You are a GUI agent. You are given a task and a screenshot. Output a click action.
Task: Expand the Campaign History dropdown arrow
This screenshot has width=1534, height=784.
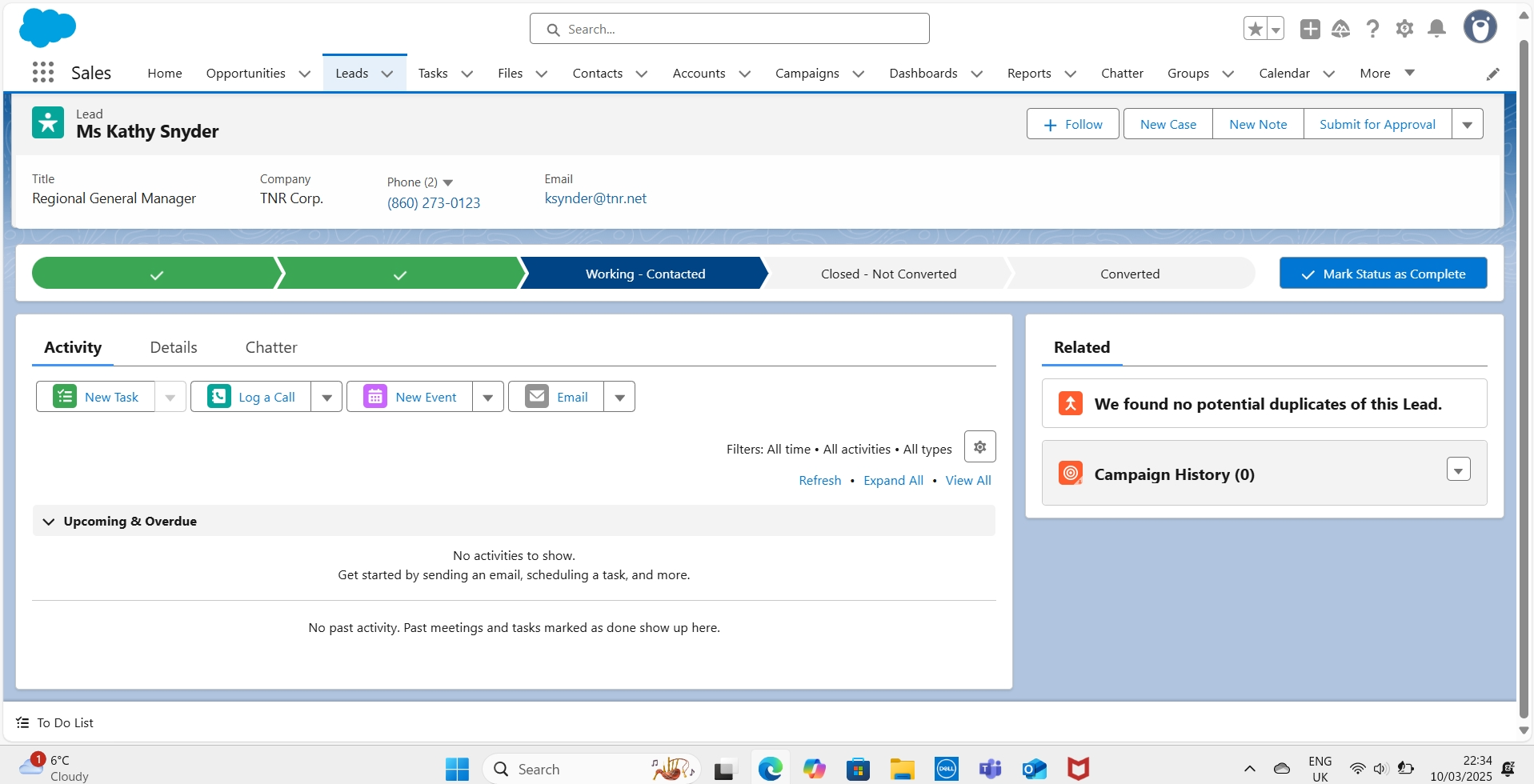click(x=1458, y=469)
